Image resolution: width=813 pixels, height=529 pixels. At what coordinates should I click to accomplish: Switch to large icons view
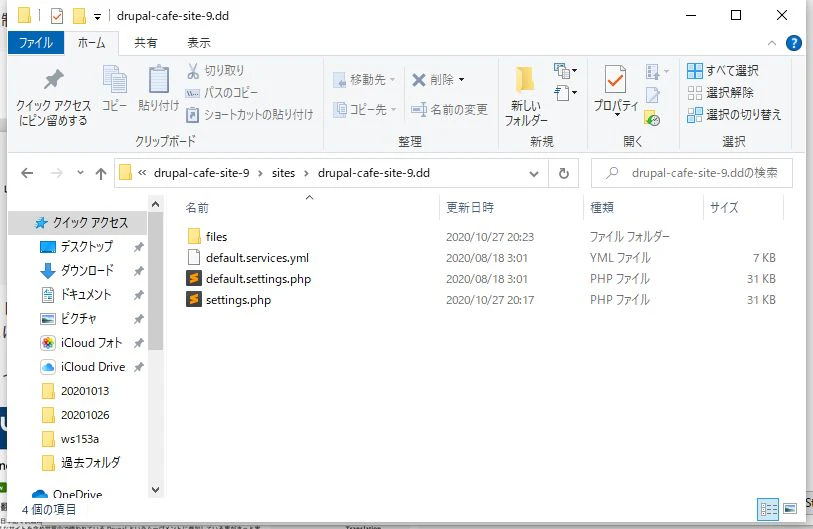click(790, 509)
